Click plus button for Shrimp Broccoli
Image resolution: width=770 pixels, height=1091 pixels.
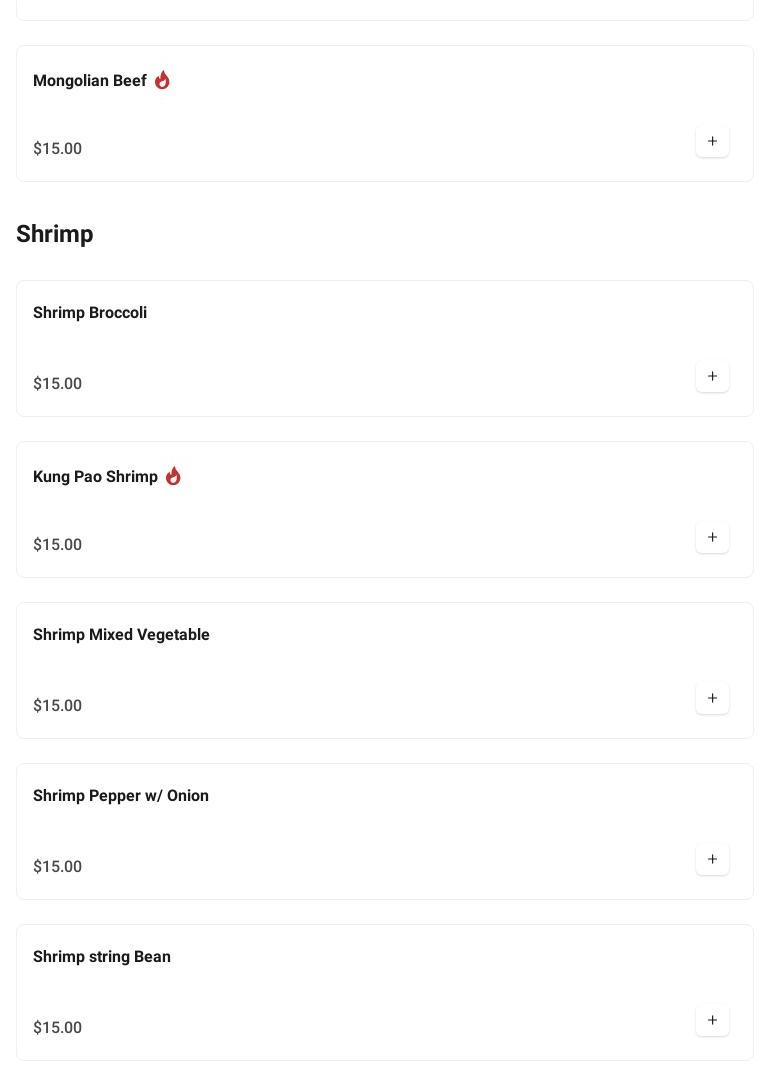(712, 376)
